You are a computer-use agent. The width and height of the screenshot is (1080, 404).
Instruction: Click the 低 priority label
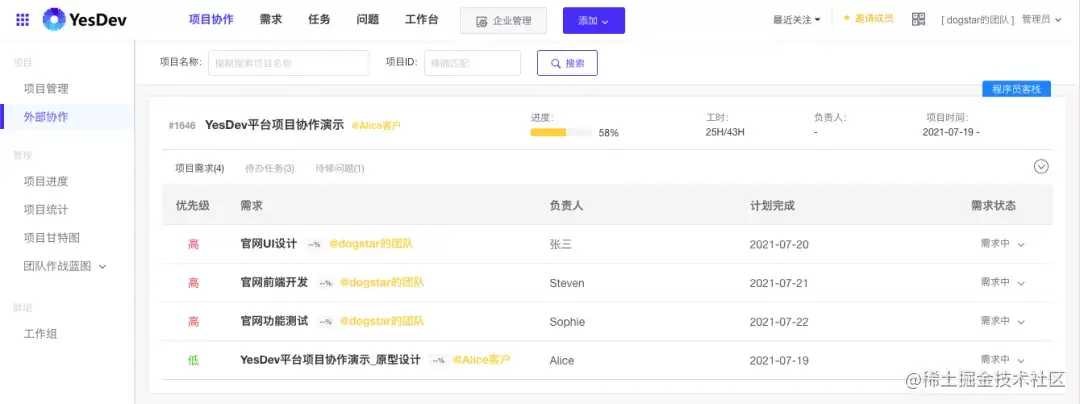pos(194,361)
